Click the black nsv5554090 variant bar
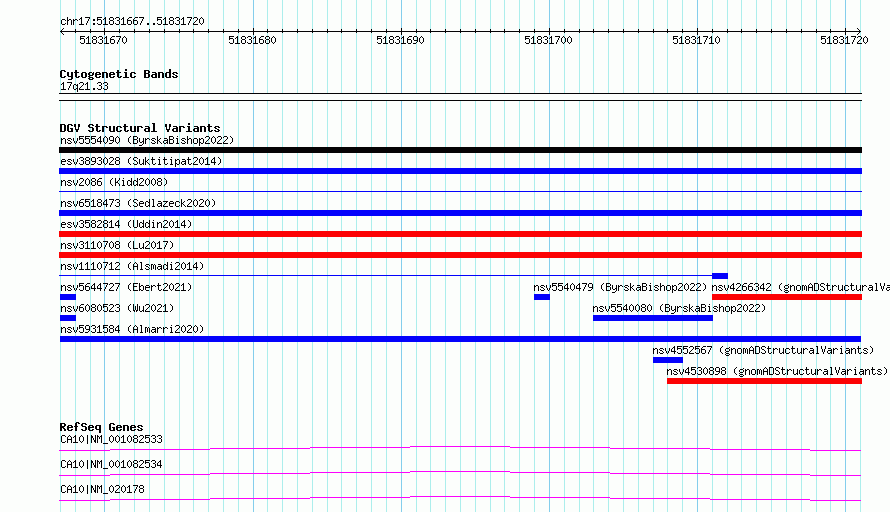890x512 pixels. pyautogui.click(x=460, y=150)
